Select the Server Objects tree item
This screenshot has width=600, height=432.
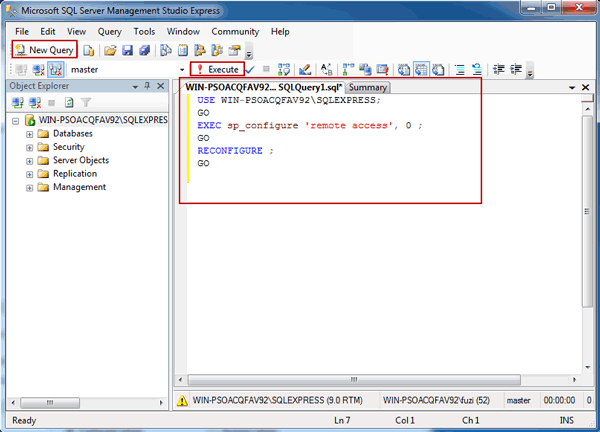tap(81, 160)
